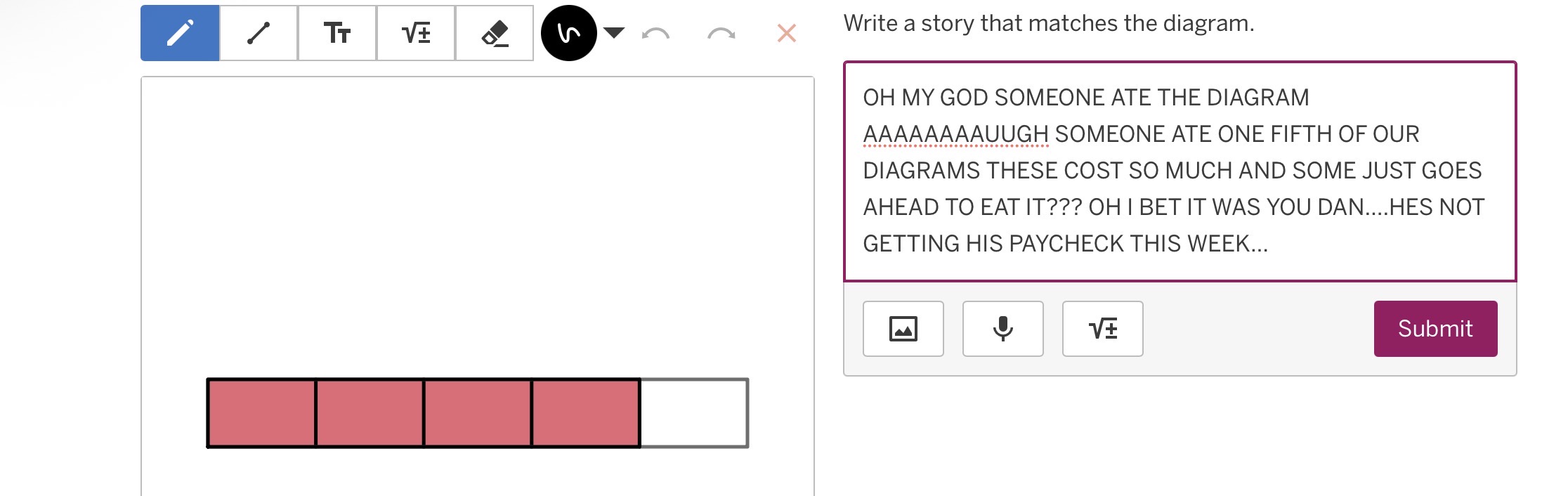Image resolution: width=1568 pixels, height=496 pixels.
Task: Activate the eraser tool
Action: tap(495, 33)
